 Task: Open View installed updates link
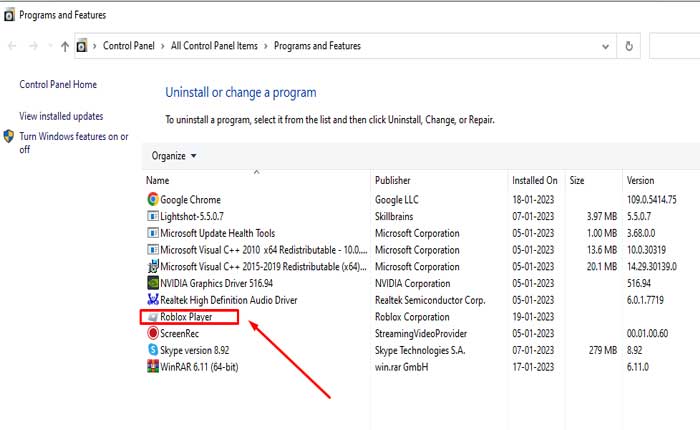click(61, 117)
